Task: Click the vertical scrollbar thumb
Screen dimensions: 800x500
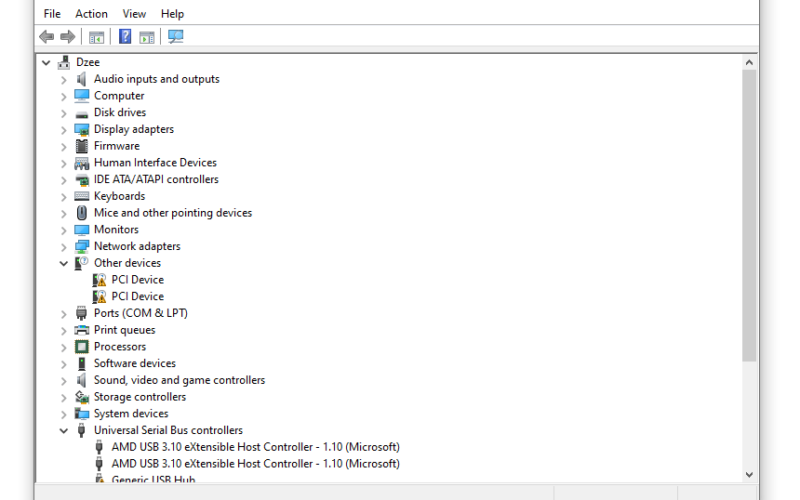Action: pyautogui.click(x=749, y=215)
